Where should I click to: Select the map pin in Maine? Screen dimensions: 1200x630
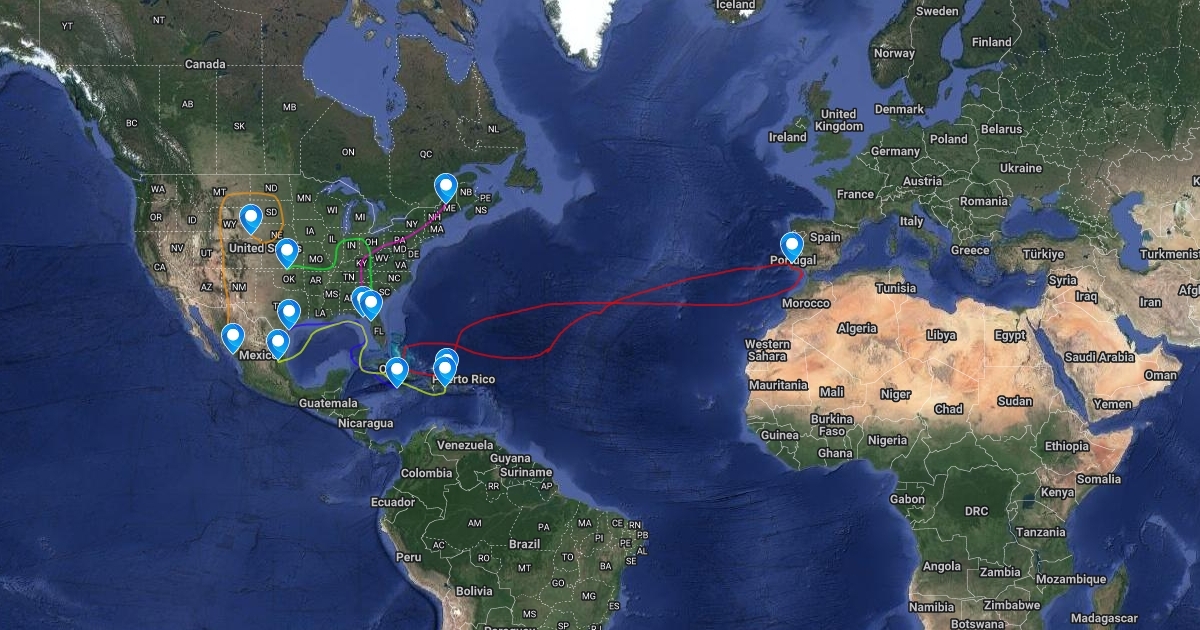(446, 187)
